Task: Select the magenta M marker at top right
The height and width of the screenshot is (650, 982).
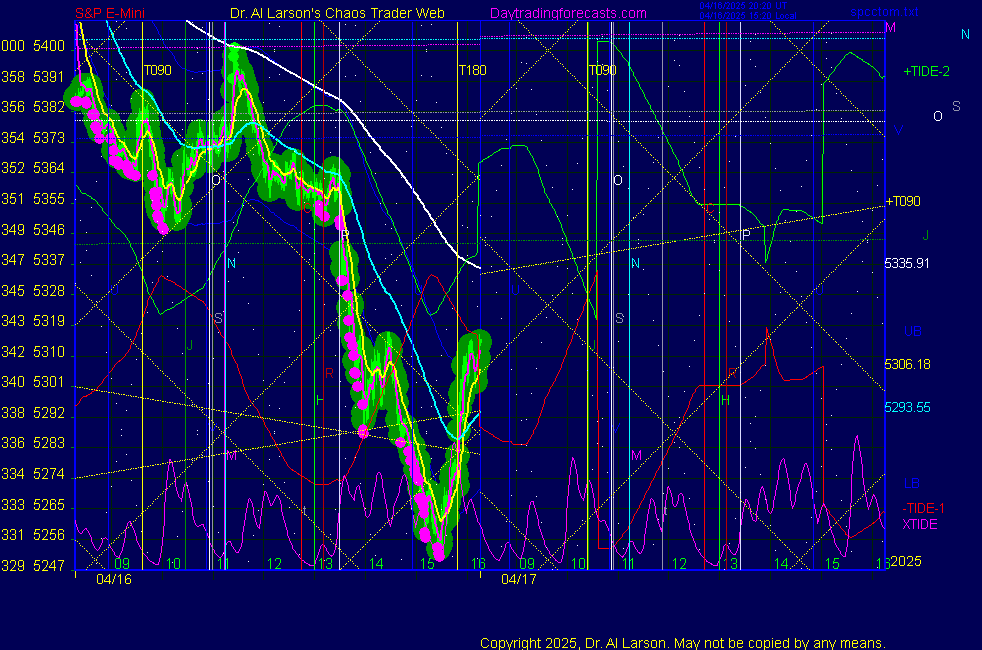Action: 889,28
